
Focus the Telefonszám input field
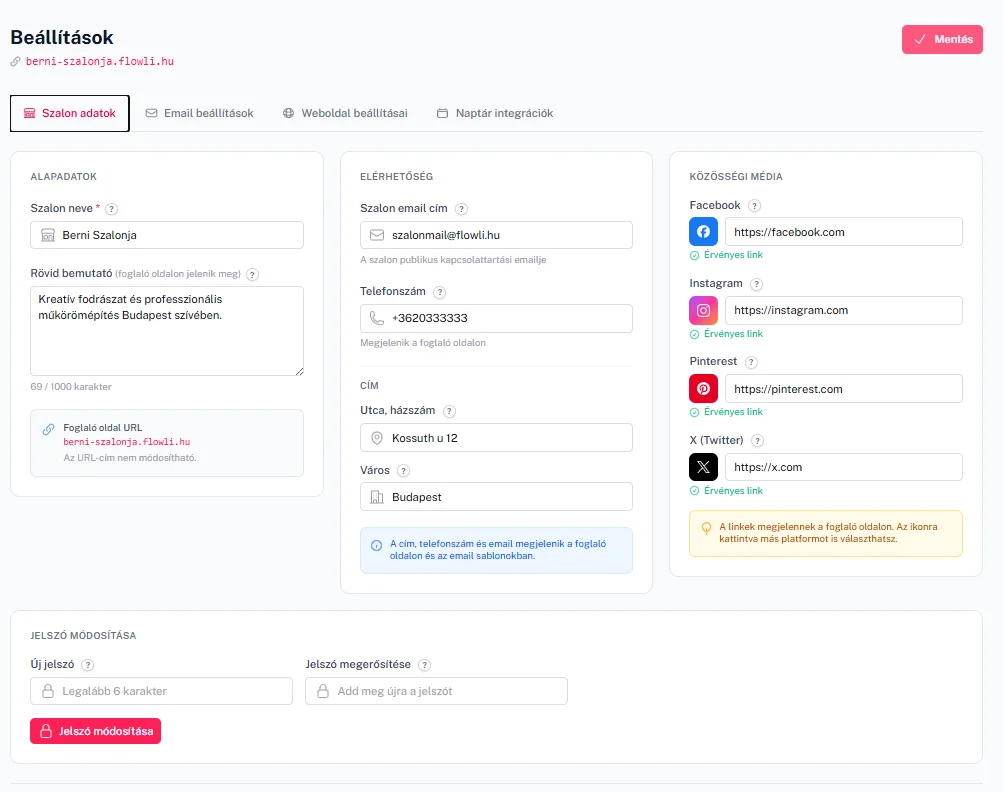pos(496,318)
